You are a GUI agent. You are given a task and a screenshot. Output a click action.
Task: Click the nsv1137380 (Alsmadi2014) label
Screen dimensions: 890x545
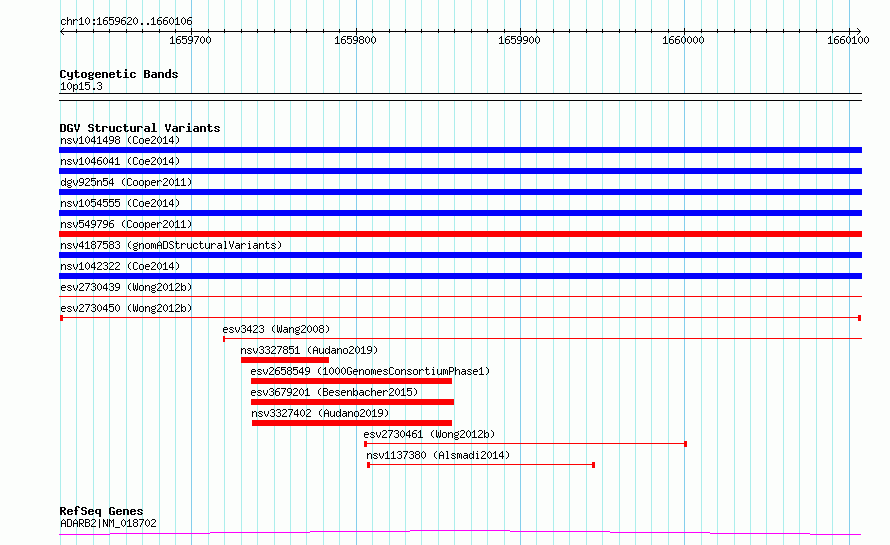coord(438,455)
